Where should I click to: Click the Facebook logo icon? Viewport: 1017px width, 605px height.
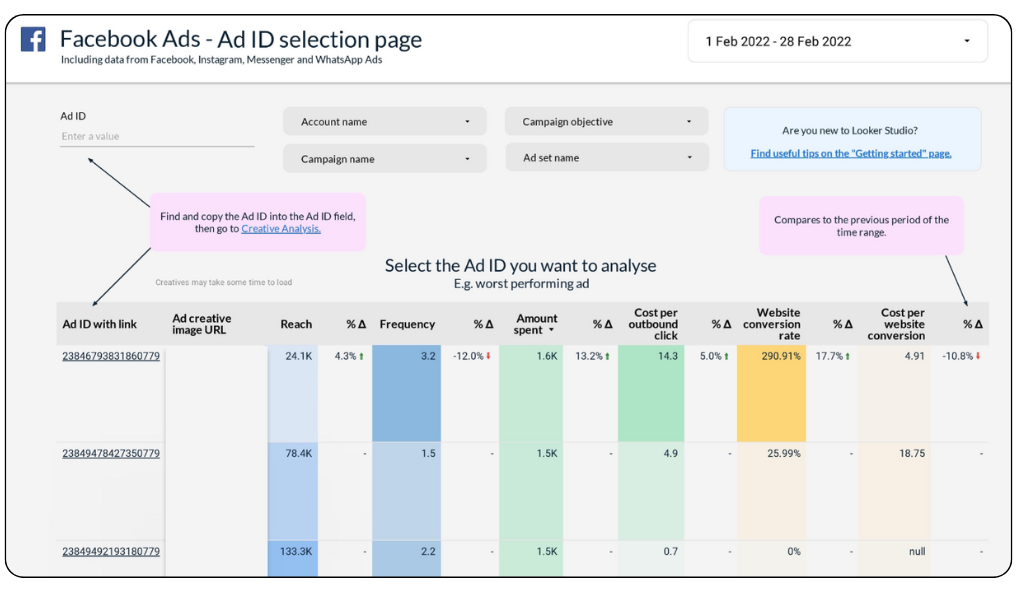33,40
